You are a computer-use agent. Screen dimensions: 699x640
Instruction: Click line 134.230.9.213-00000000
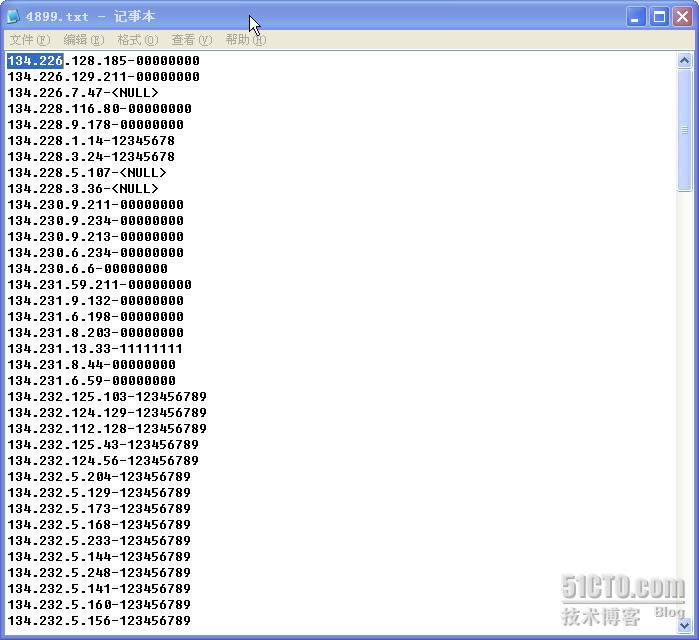pos(95,237)
